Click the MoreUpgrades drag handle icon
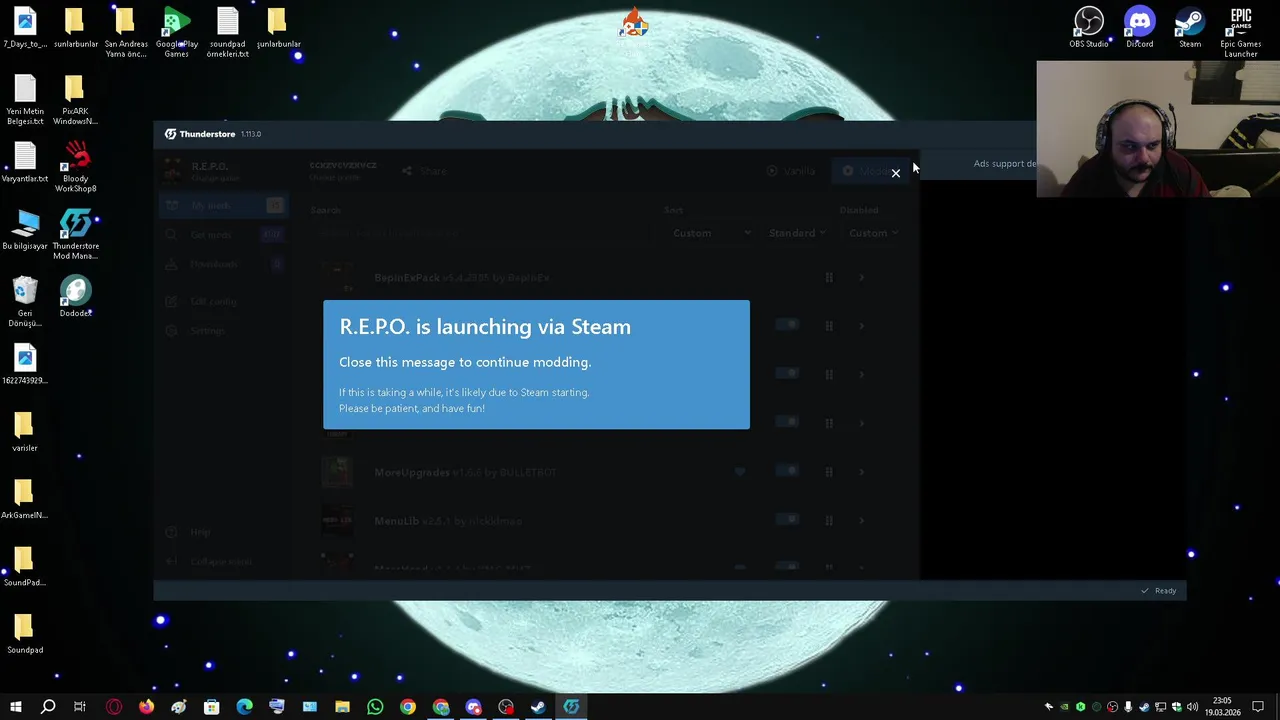 point(829,471)
